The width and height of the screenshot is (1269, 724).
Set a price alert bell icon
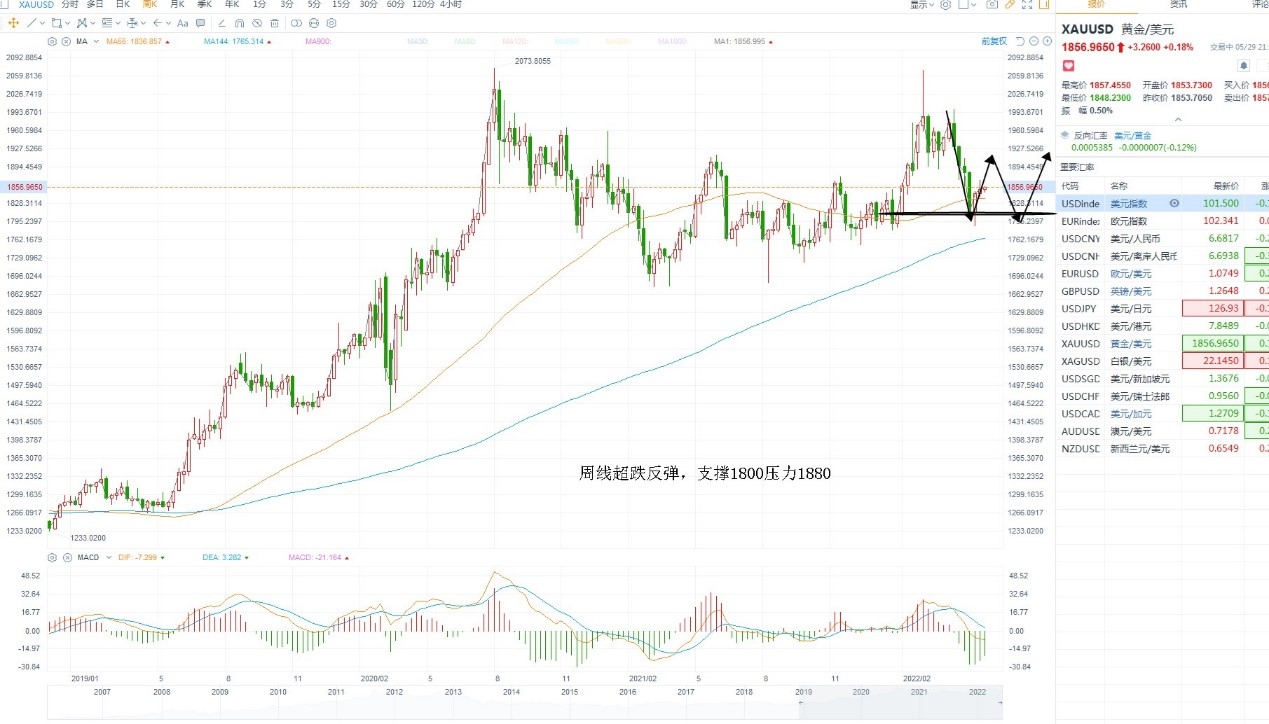pyautogui.click(x=1244, y=65)
